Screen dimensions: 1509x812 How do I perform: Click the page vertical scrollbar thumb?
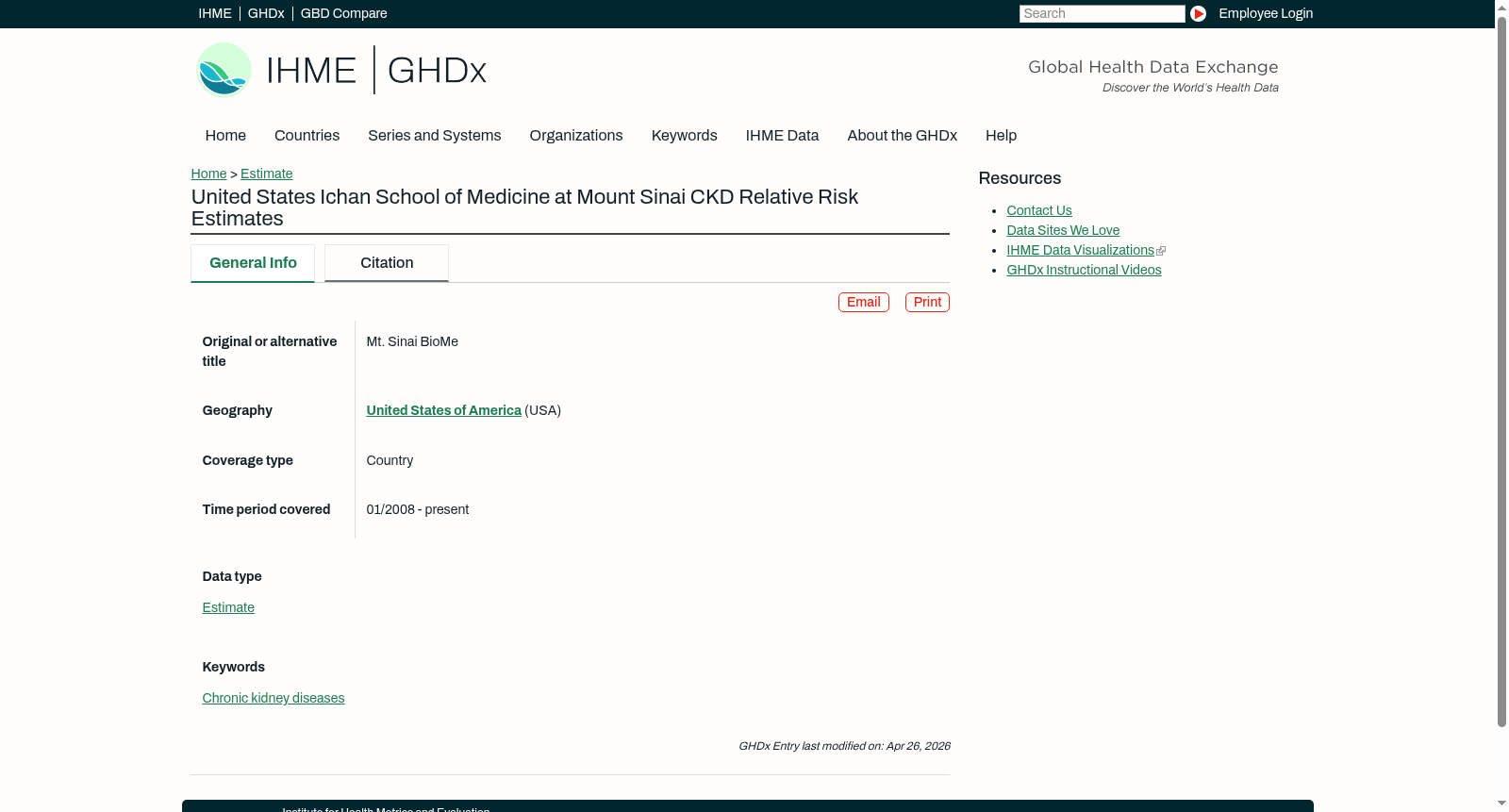(x=1501, y=371)
